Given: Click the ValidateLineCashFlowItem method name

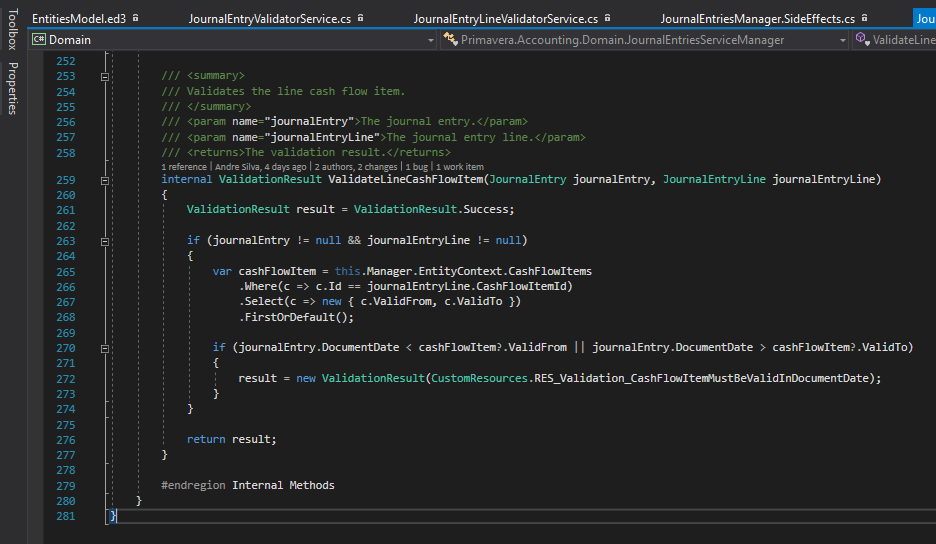Looking at the screenshot, I should 405,179.
